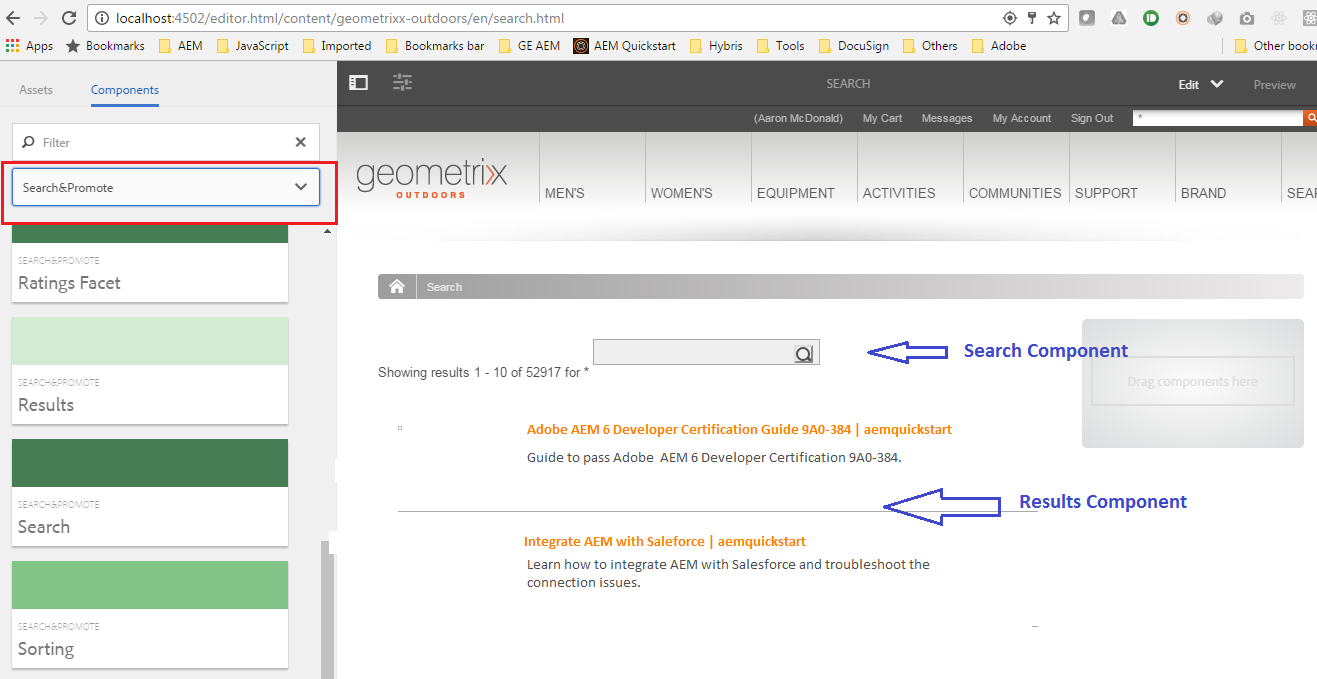Open the green LastPass-style extension icon
1317x679 pixels.
(1150, 17)
